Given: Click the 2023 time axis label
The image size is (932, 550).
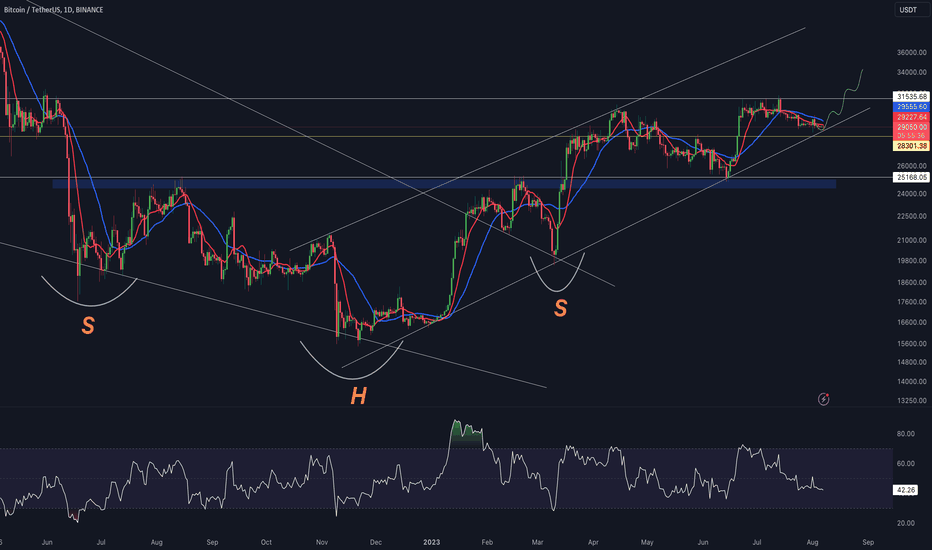Looking at the screenshot, I should [432, 542].
